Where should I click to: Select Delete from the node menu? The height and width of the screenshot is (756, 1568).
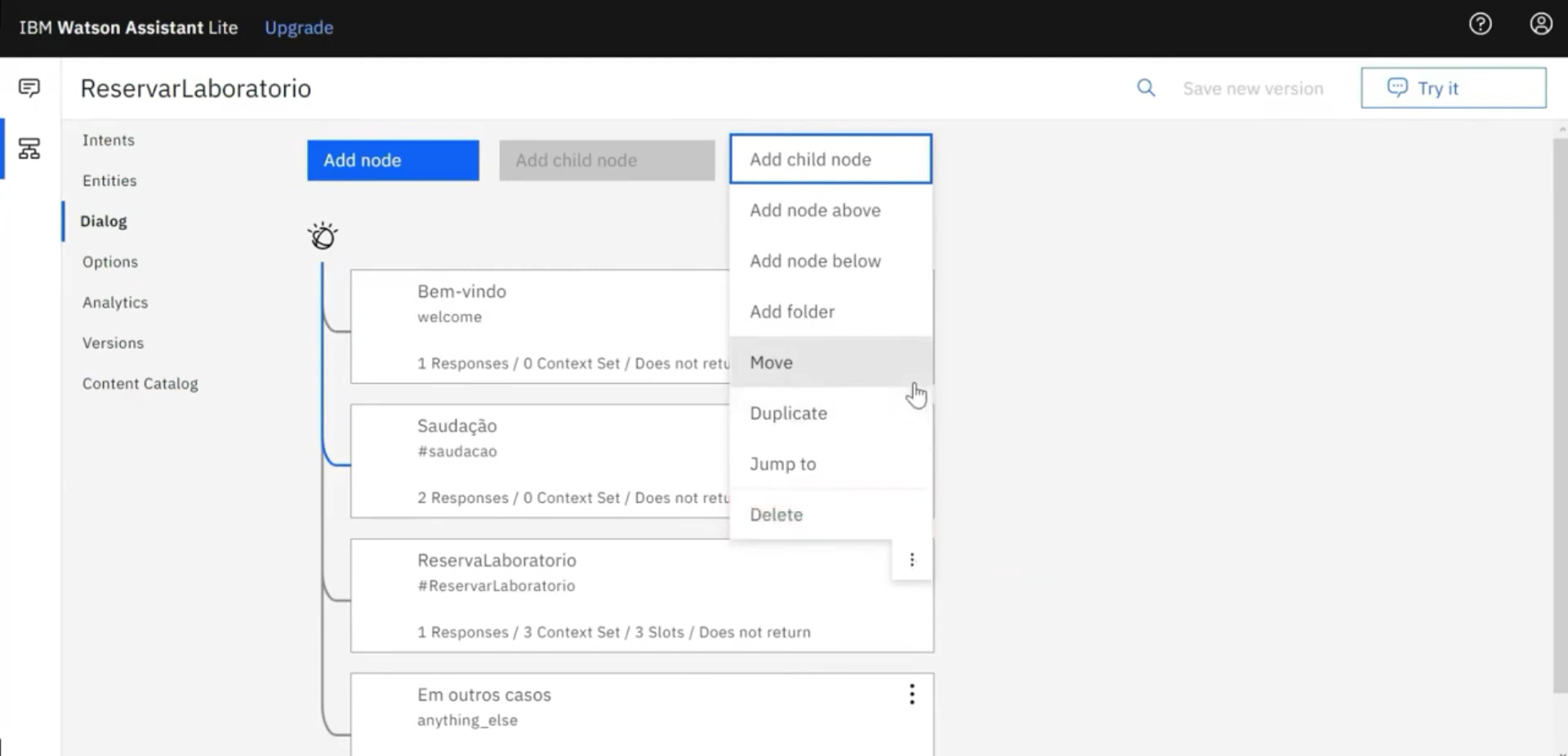point(776,515)
